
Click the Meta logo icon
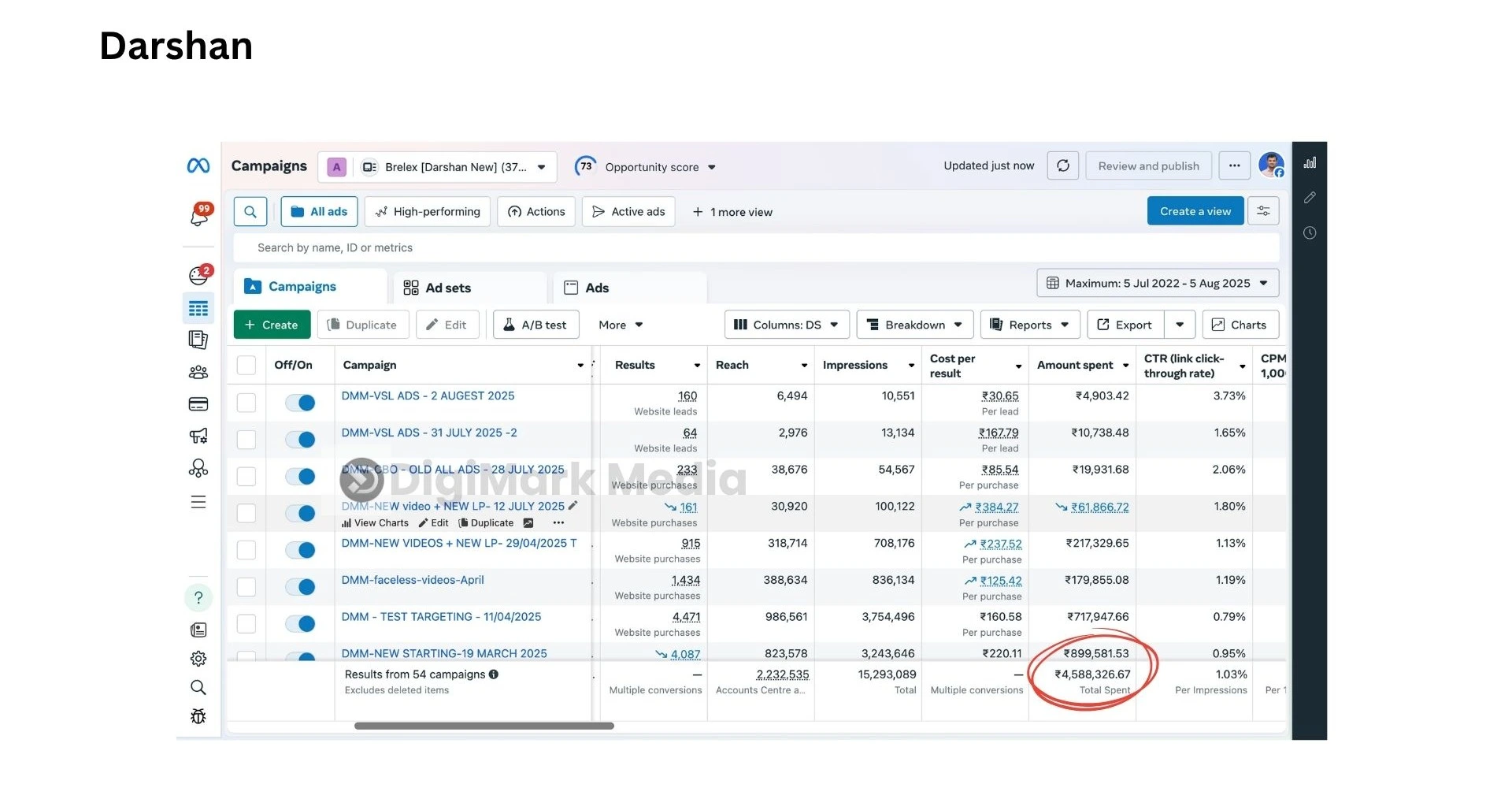click(198, 165)
